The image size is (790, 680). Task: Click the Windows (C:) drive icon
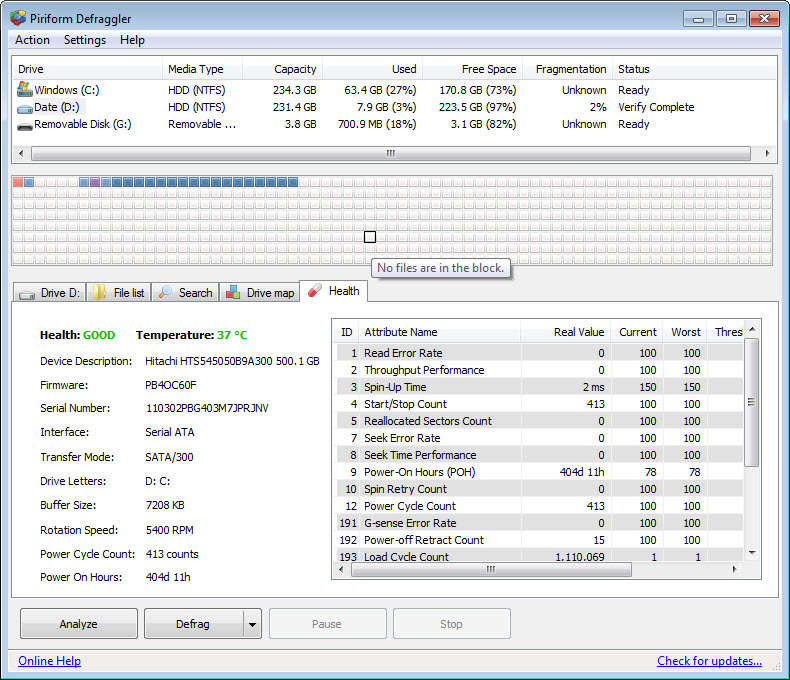24,89
